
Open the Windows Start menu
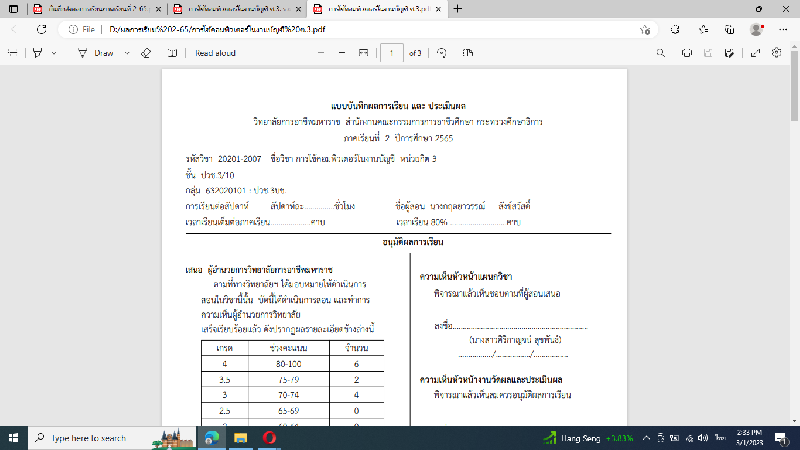[x=14, y=438]
